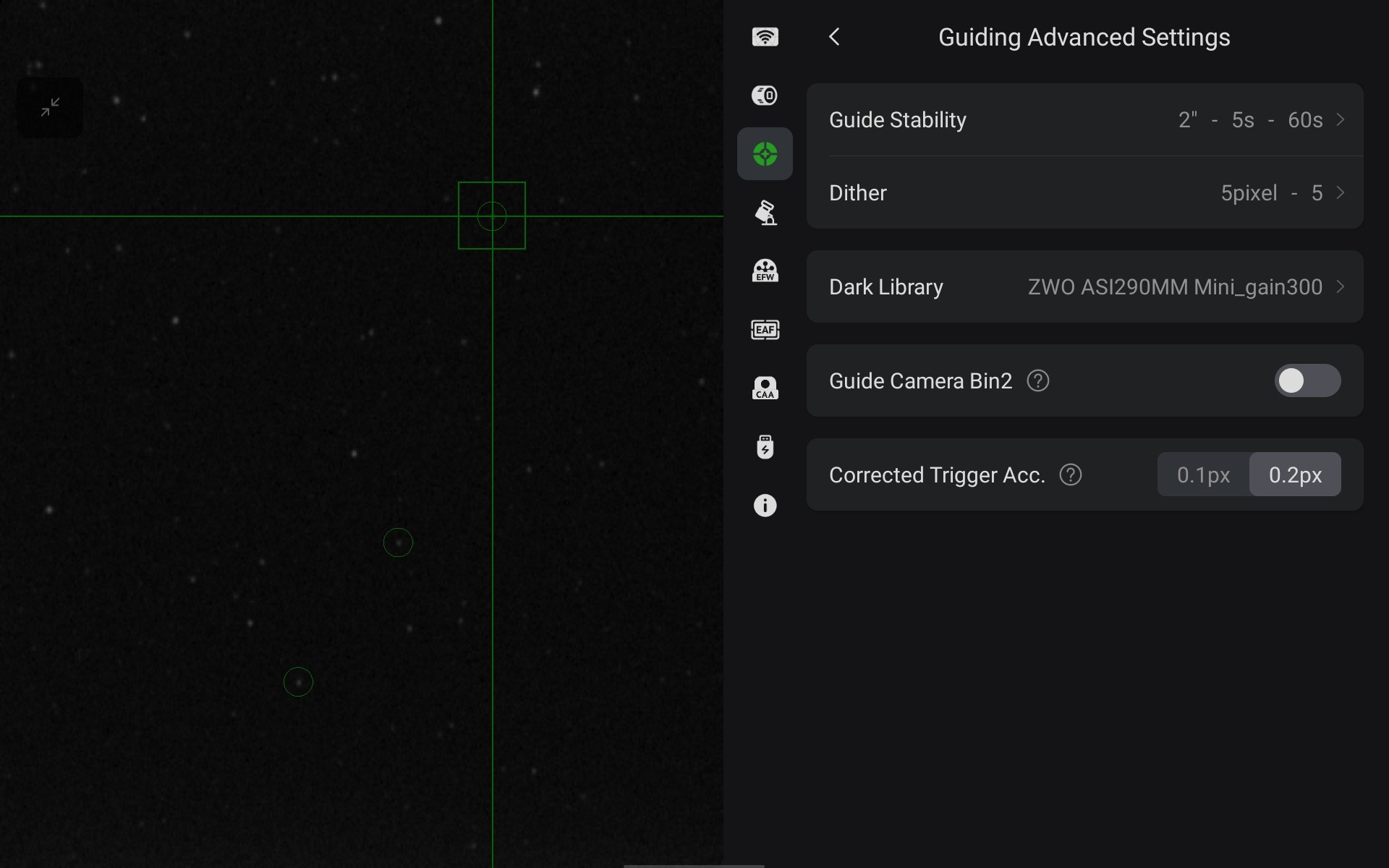Image resolution: width=1389 pixels, height=868 pixels.
Task: Click the circled star in middle of image
Action: 398,542
